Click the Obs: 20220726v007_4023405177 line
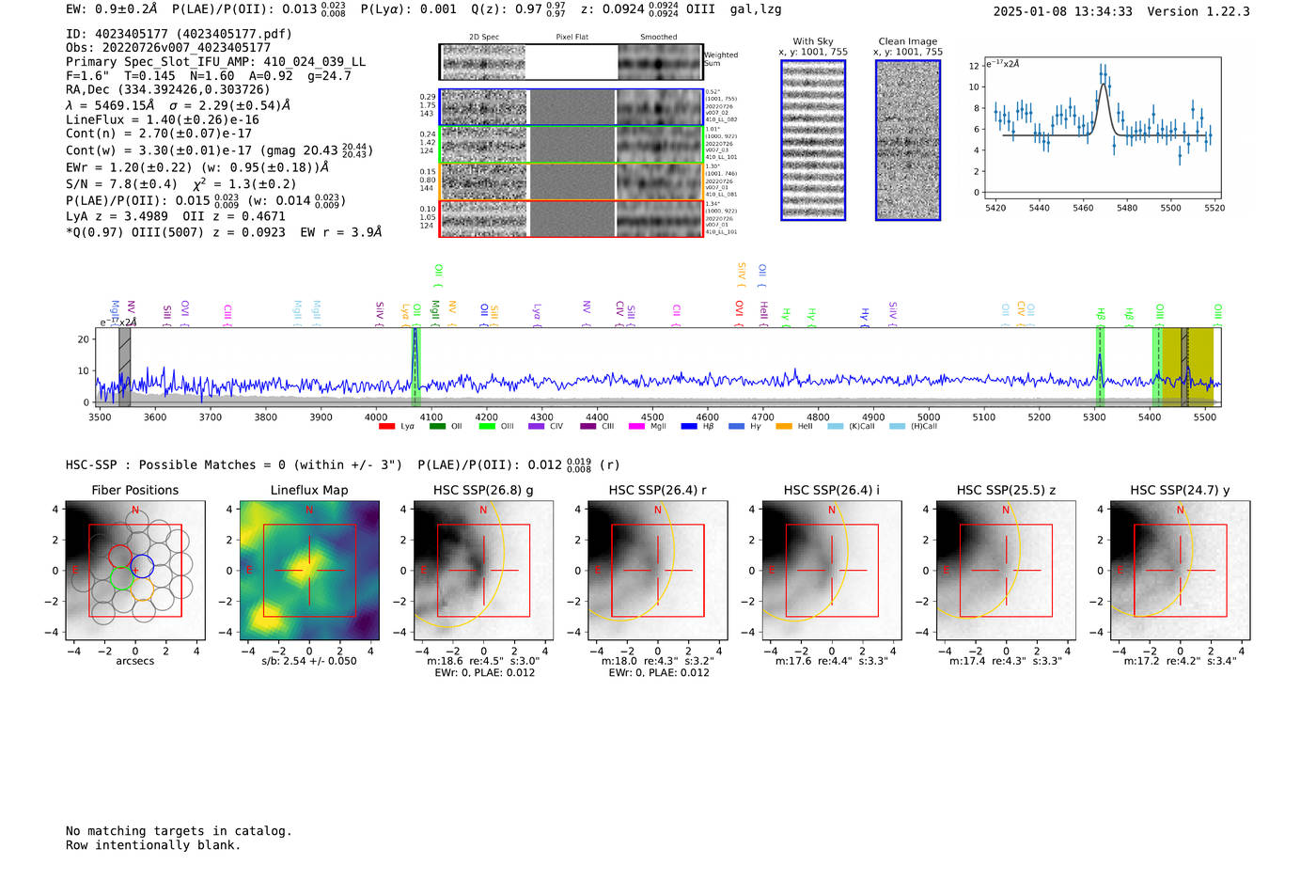Screen dimensions: 1316x896 [168, 48]
